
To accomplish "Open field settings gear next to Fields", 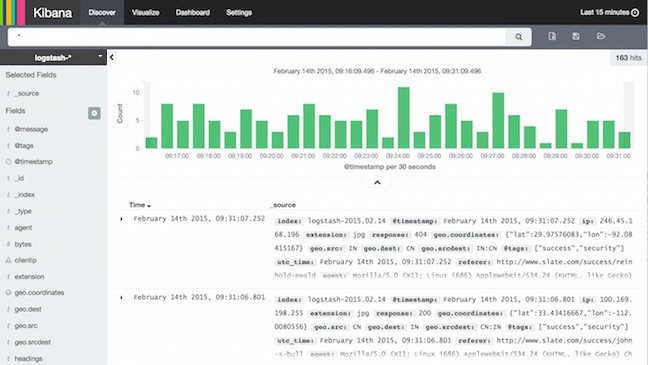I will click(94, 113).
